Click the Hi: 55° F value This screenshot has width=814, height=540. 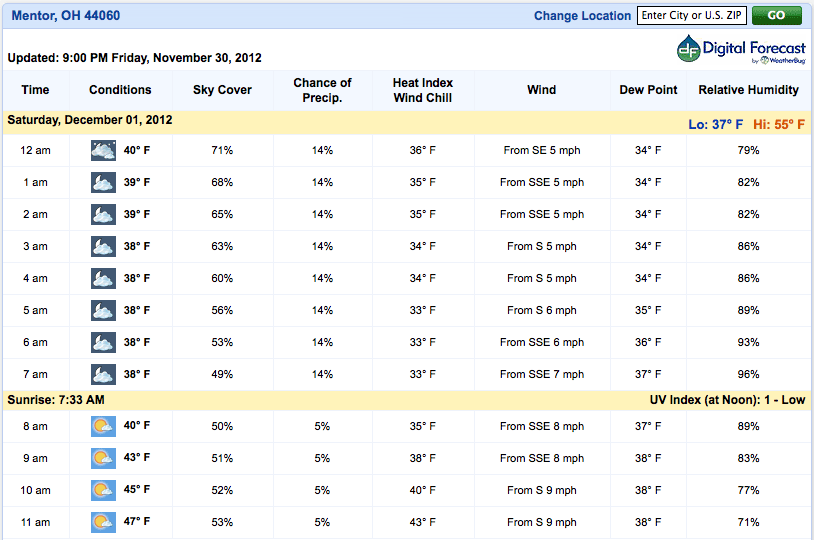tap(779, 125)
